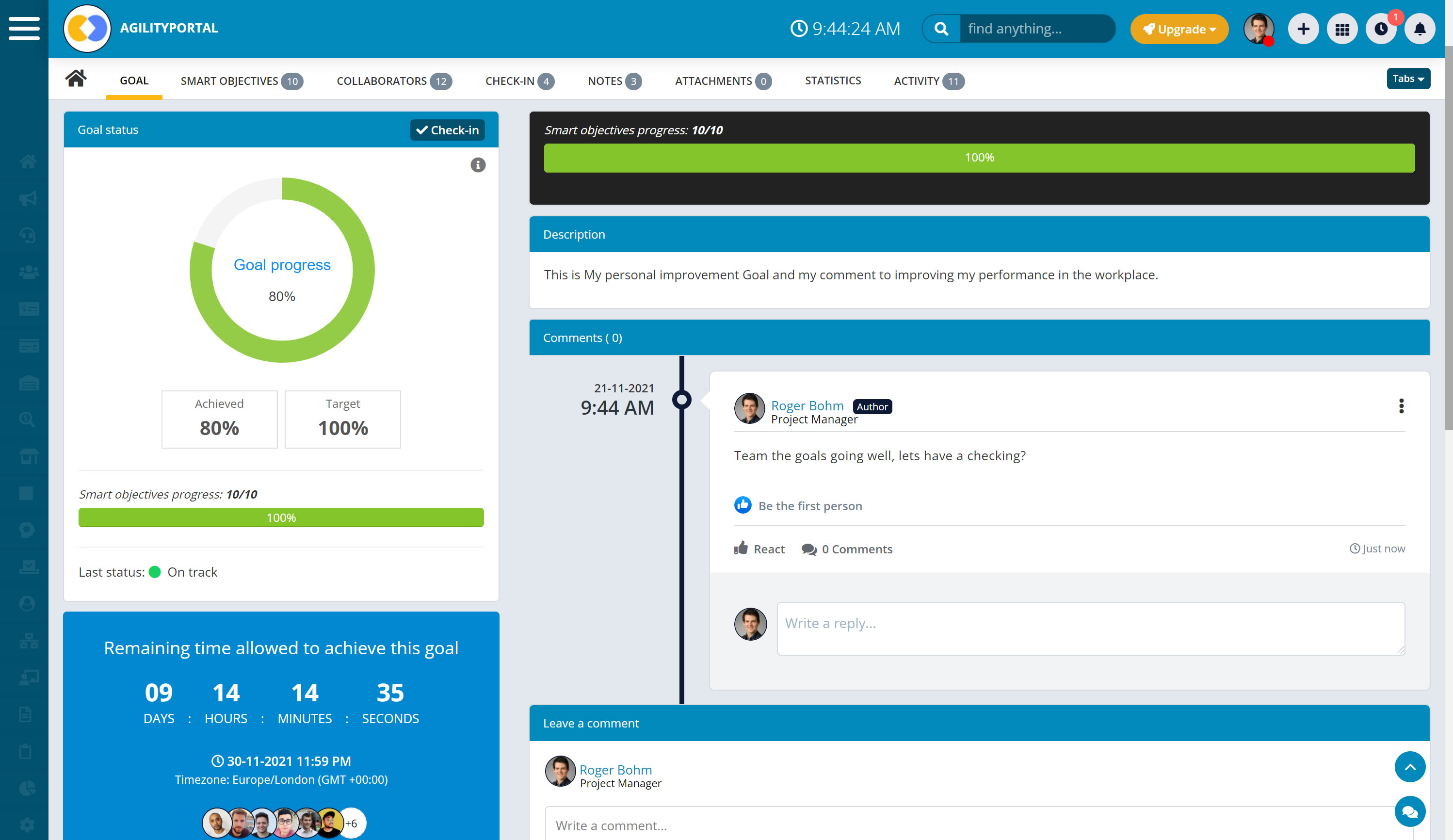The image size is (1453, 840).
Task: Open the hamburger menu
Action: pyautogui.click(x=24, y=28)
